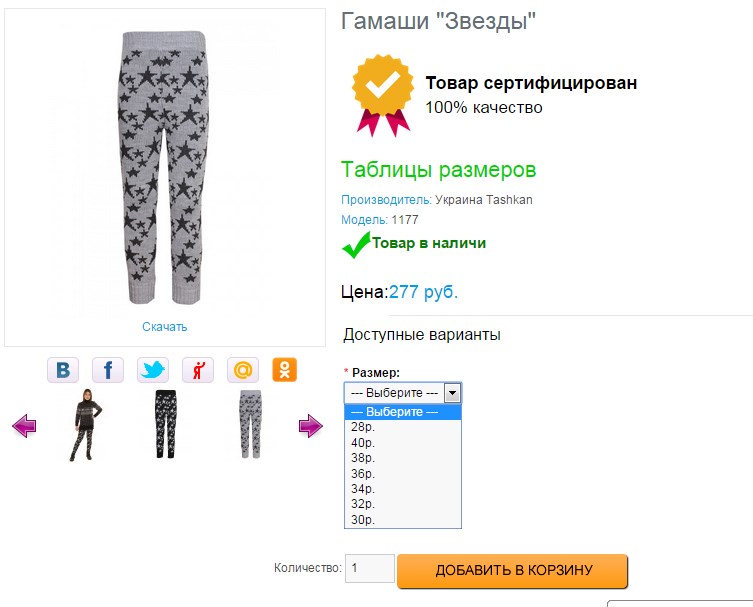
Task: Go to previous thumbnails with left arrow
Action: coord(24,426)
